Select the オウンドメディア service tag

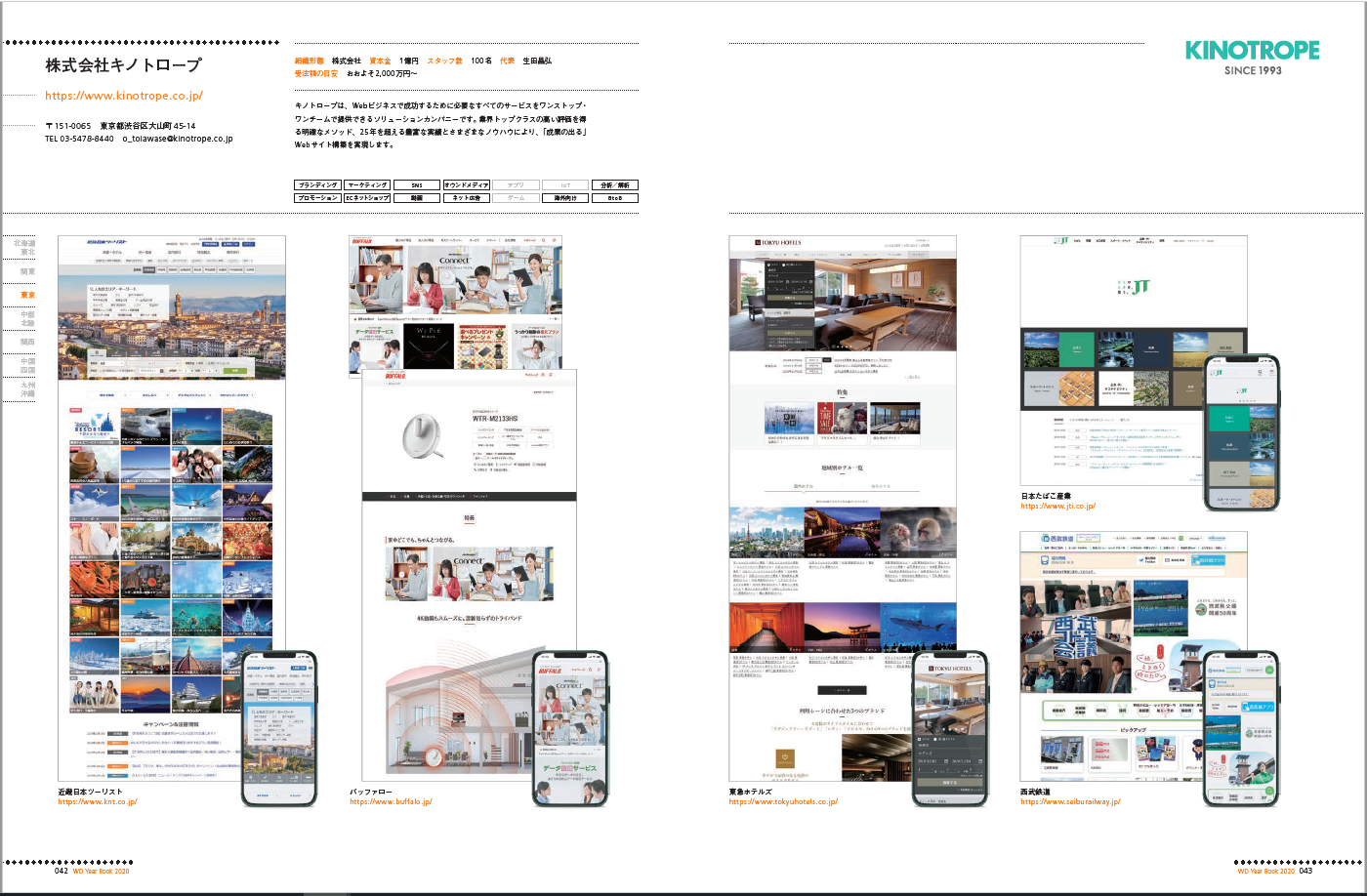pyautogui.click(x=467, y=184)
